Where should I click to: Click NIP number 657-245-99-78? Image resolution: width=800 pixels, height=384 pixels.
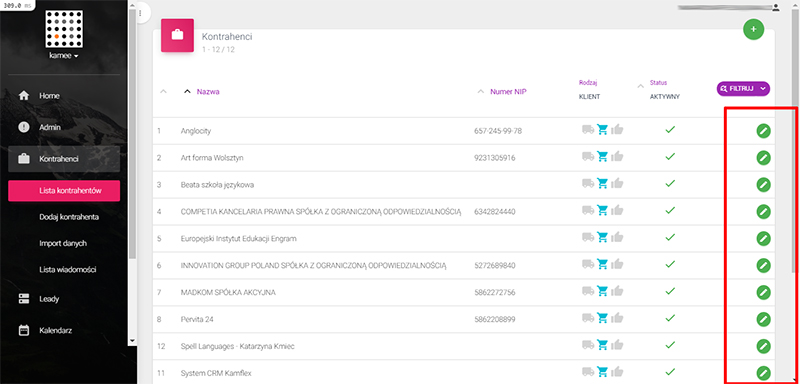pos(498,131)
